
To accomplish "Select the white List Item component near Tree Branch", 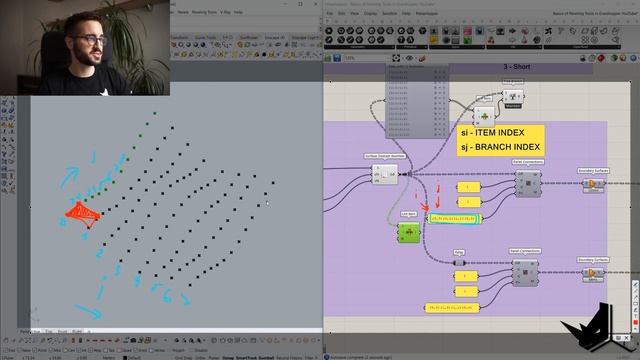I will [484, 117].
